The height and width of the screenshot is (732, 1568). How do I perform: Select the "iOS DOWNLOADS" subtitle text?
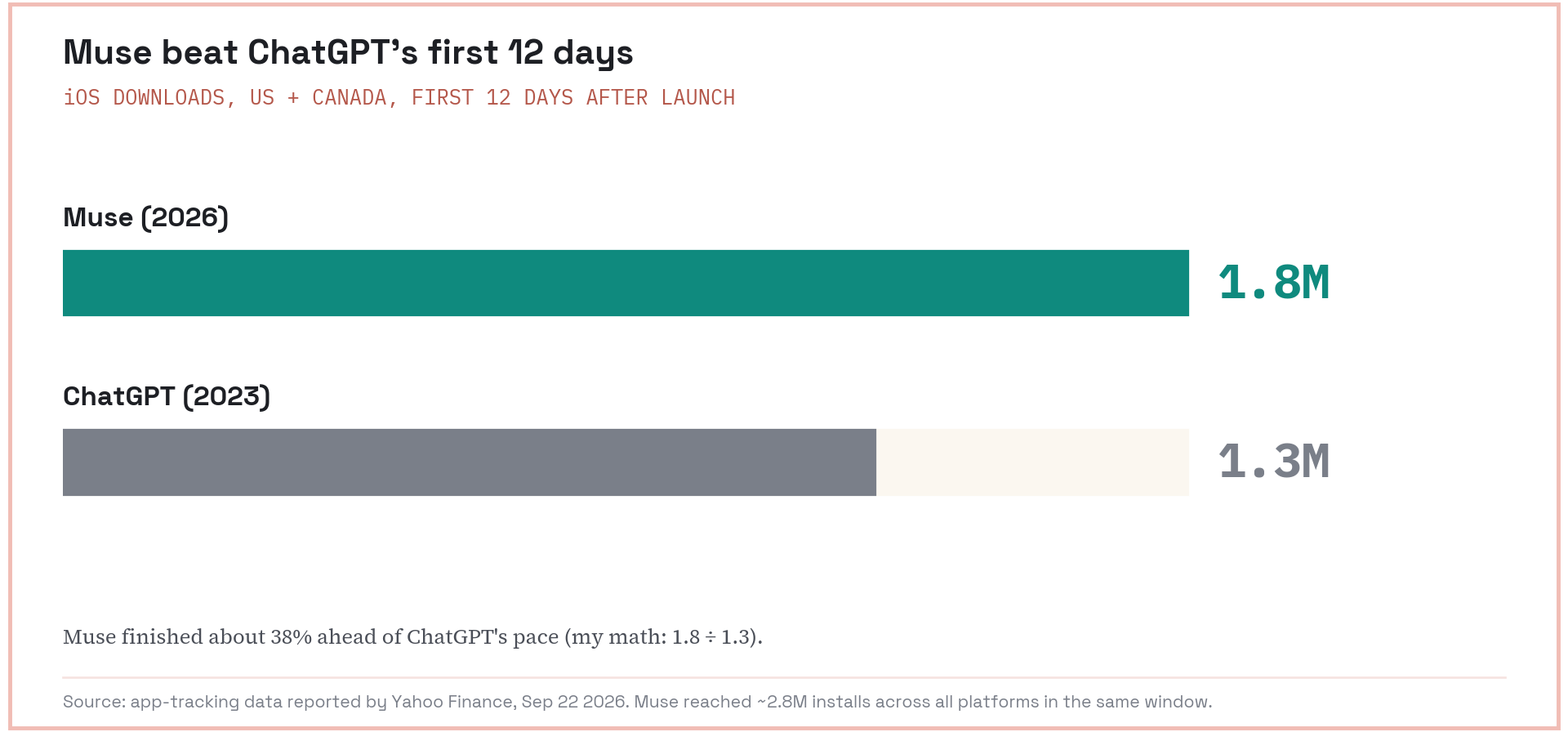pyautogui.click(x=144, y=98)
